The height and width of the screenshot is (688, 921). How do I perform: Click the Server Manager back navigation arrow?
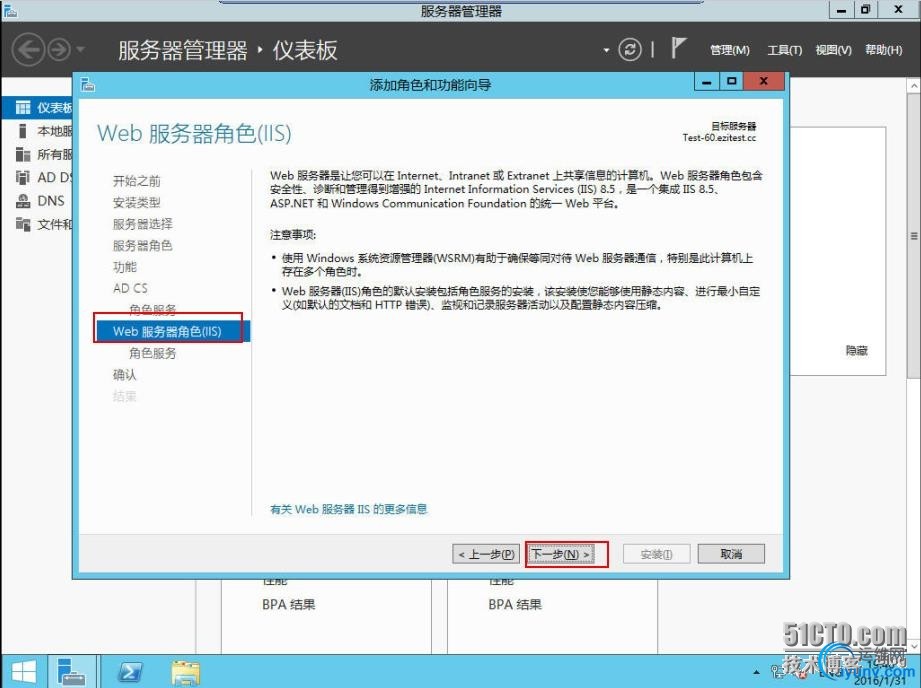[28, 50]
